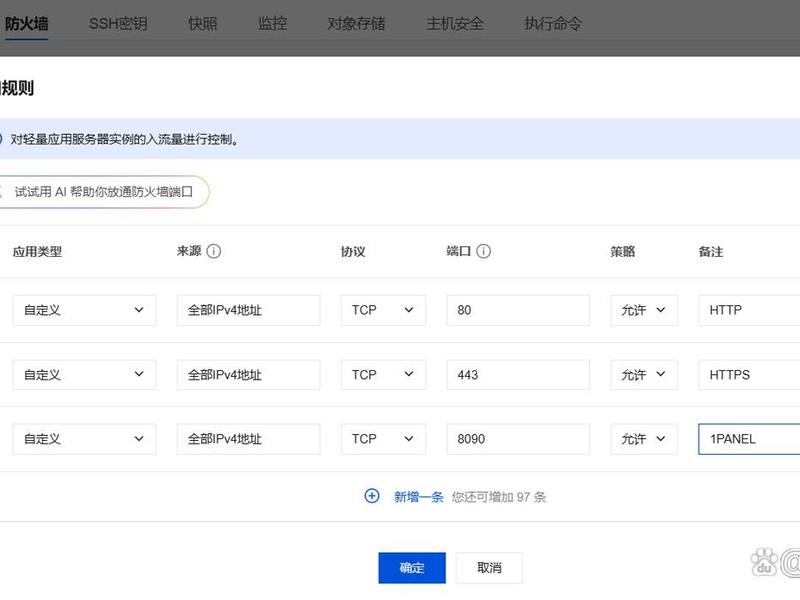Go to the 监控 tab
This screenshot has height=600, width=800.
point(272,23)
